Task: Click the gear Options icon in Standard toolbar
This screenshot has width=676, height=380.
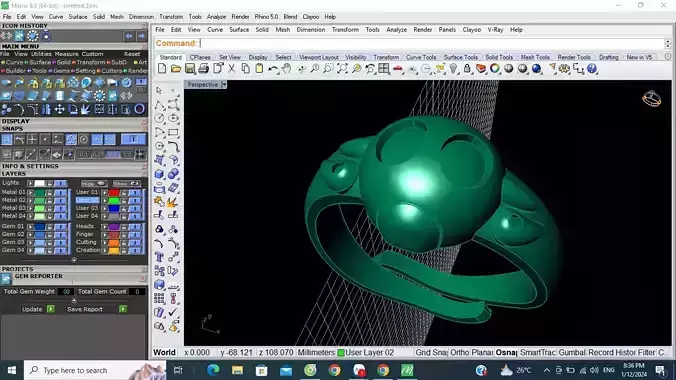Action: click(x=564, y=69)
